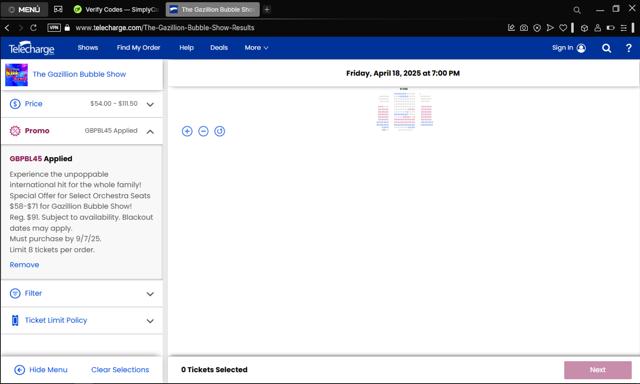Click the browser tab search icon

click(x=577, y=10)
